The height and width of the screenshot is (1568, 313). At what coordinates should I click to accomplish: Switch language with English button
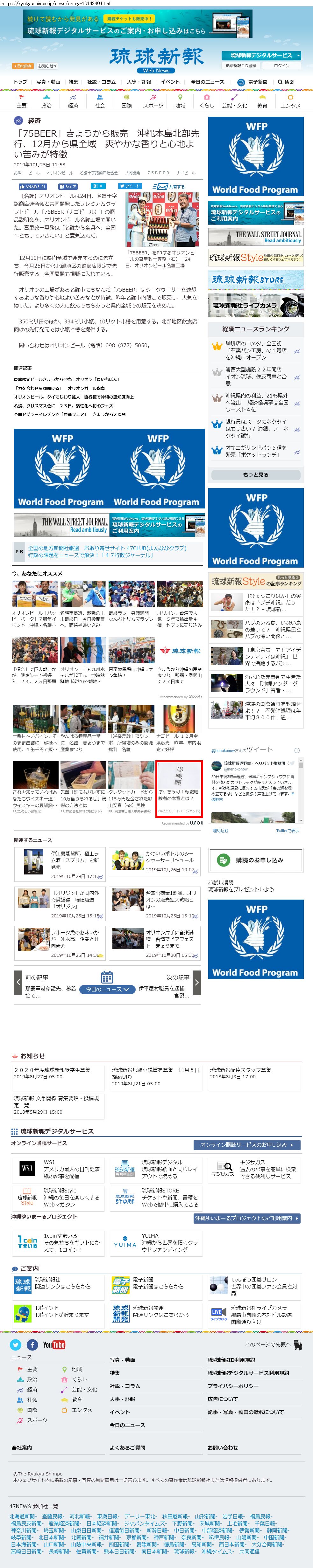pyautogui.click(x=23, y=66)
